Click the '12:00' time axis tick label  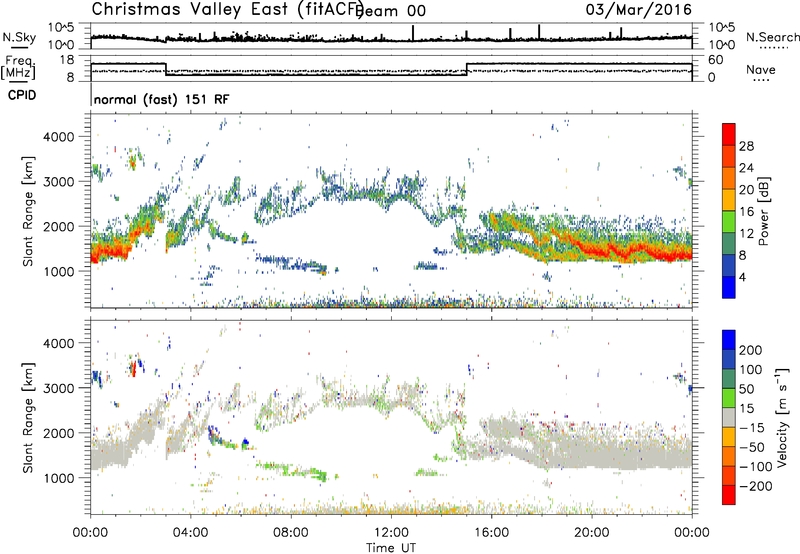(391, 533)
